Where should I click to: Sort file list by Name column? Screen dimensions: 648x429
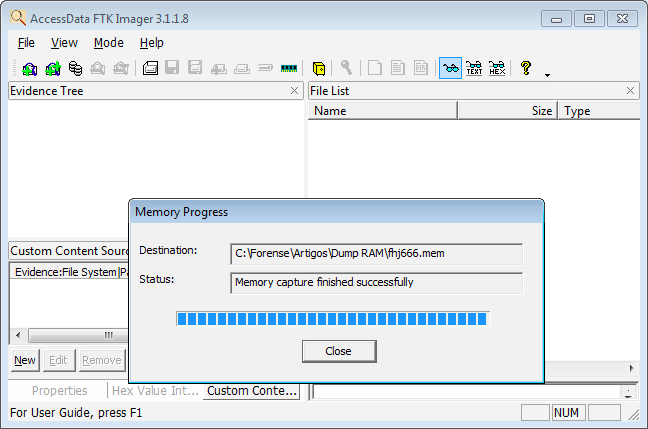383,111
